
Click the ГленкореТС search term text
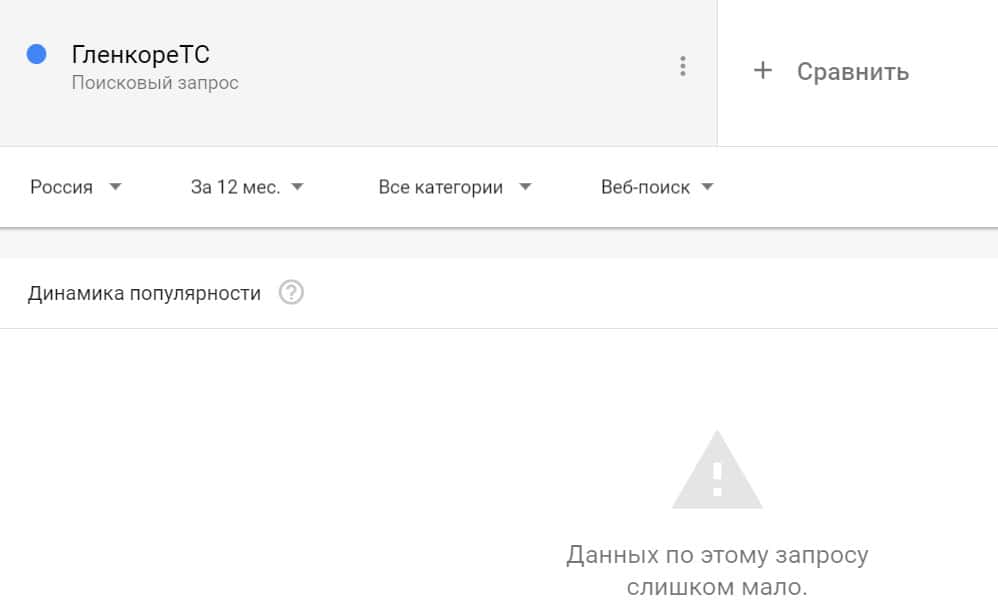(141, 54)
